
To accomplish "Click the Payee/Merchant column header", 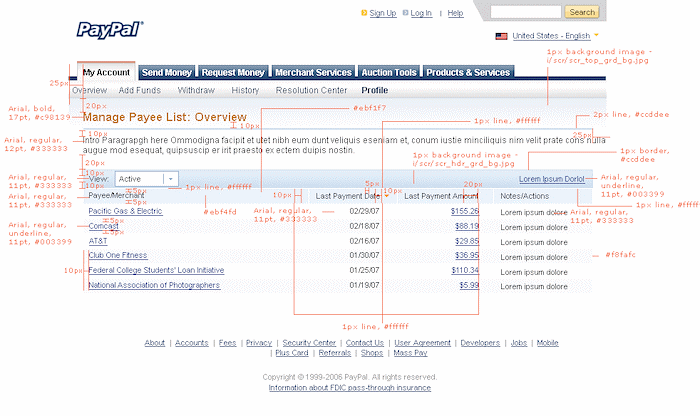I will pos(116,196).
